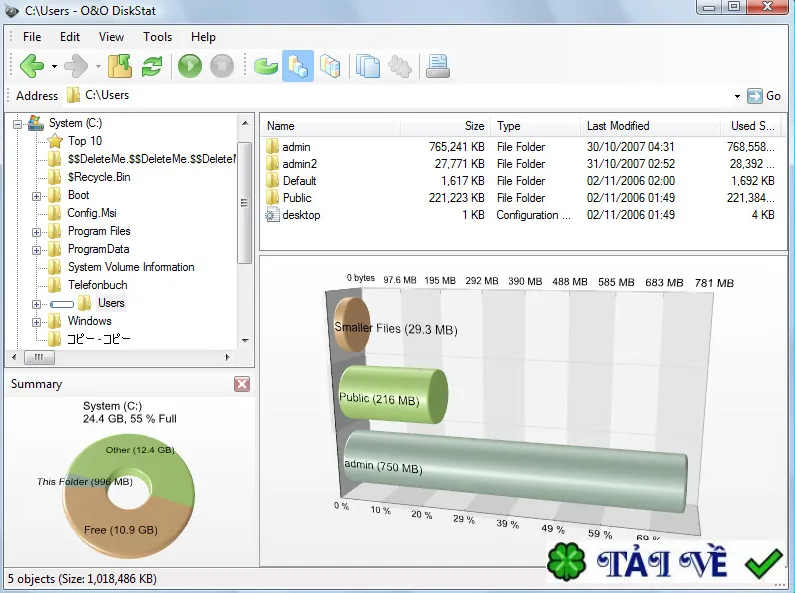Click tree horizontal scrollbar thumb
The height and width of the screenshot is (593, 795).
pos(39,357)
